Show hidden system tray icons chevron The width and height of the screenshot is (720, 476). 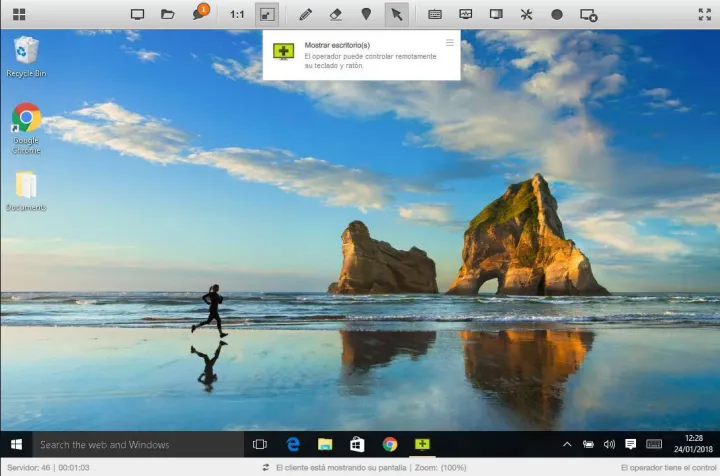(567, 444)
